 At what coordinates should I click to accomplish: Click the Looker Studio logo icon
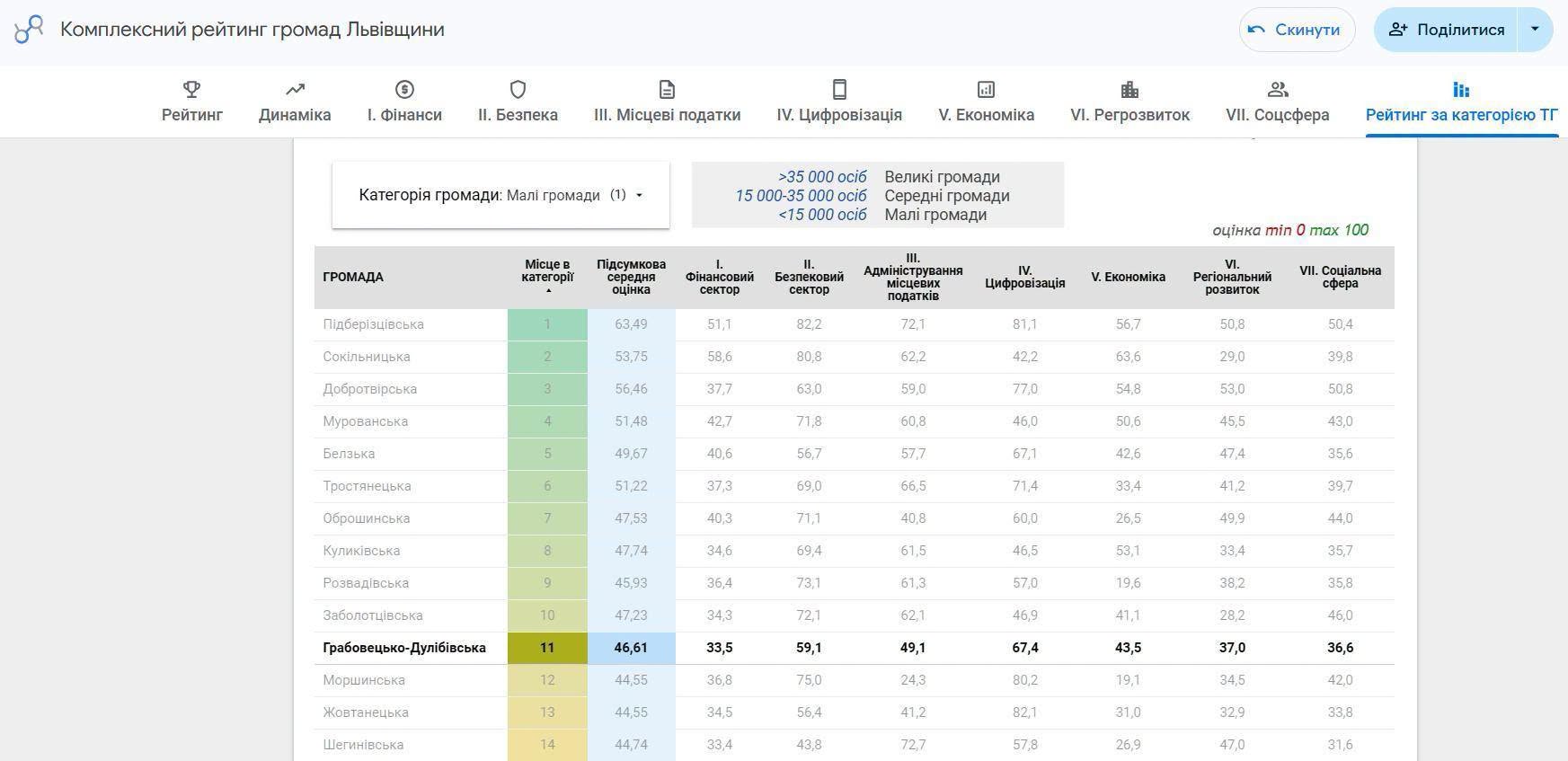pos(29,30)
